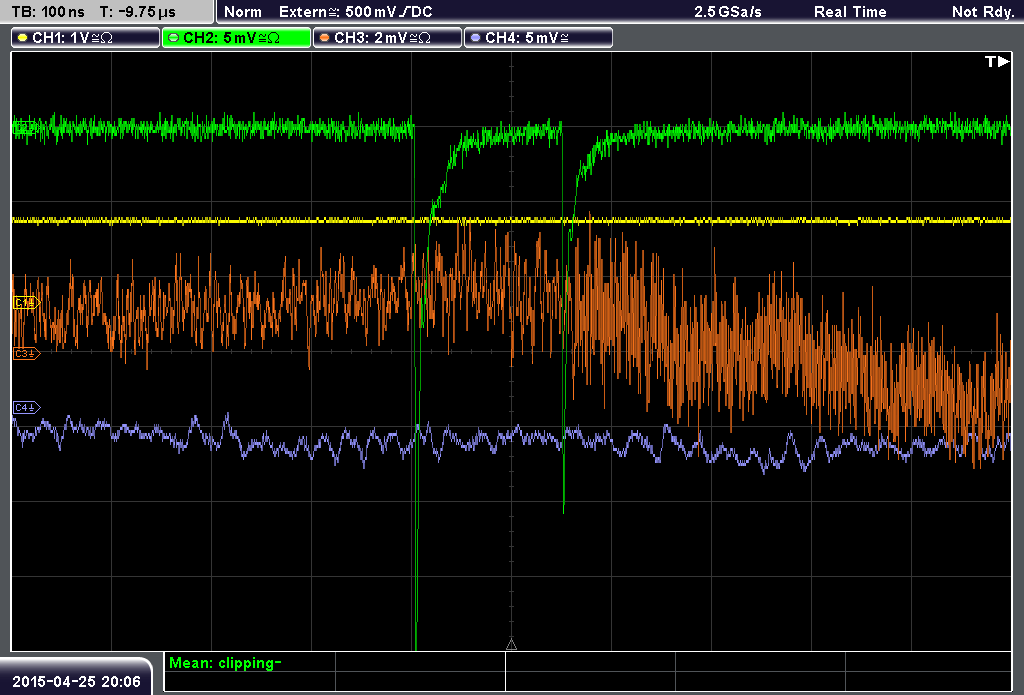1024x695 pixels.
Task: Click the Norm trigger mode label
Action: click(243, 12)
